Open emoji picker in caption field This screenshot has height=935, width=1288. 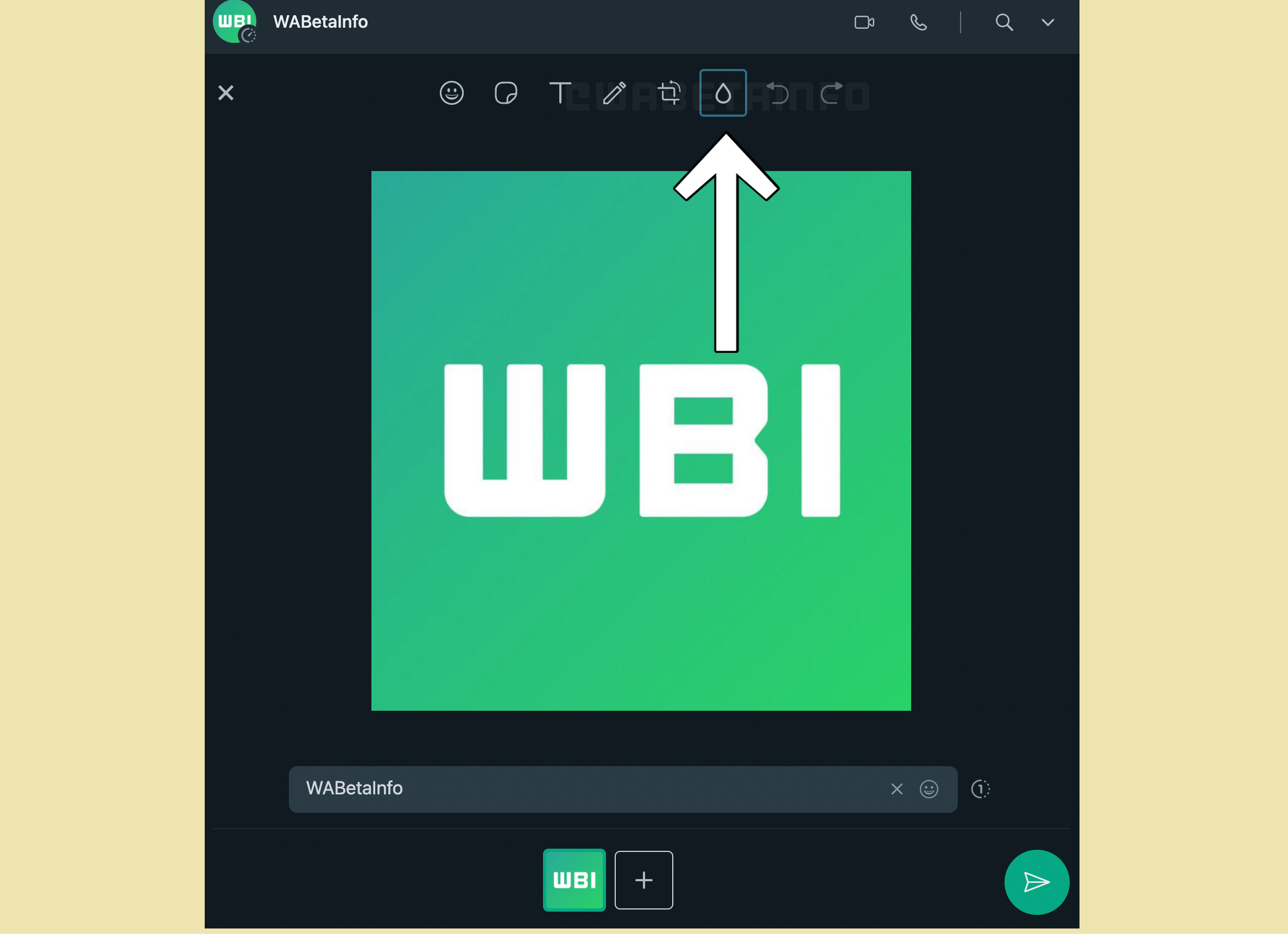[929, 789]
